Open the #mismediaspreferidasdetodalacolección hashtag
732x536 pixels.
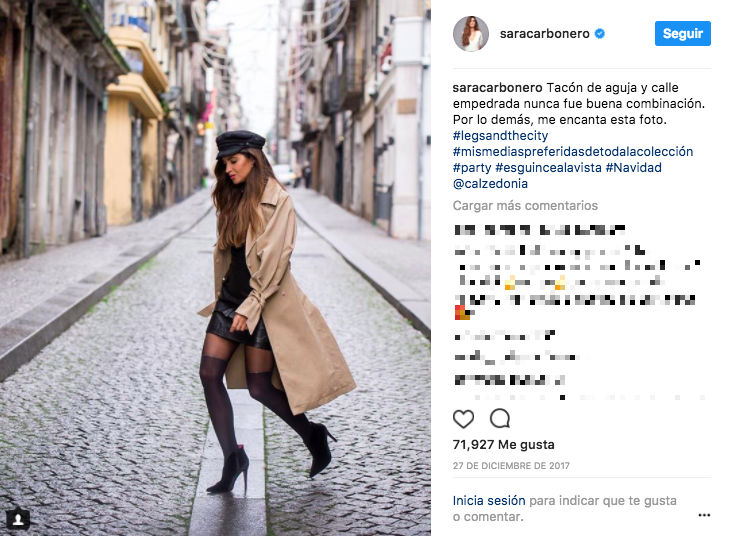[x=573, y=152]
